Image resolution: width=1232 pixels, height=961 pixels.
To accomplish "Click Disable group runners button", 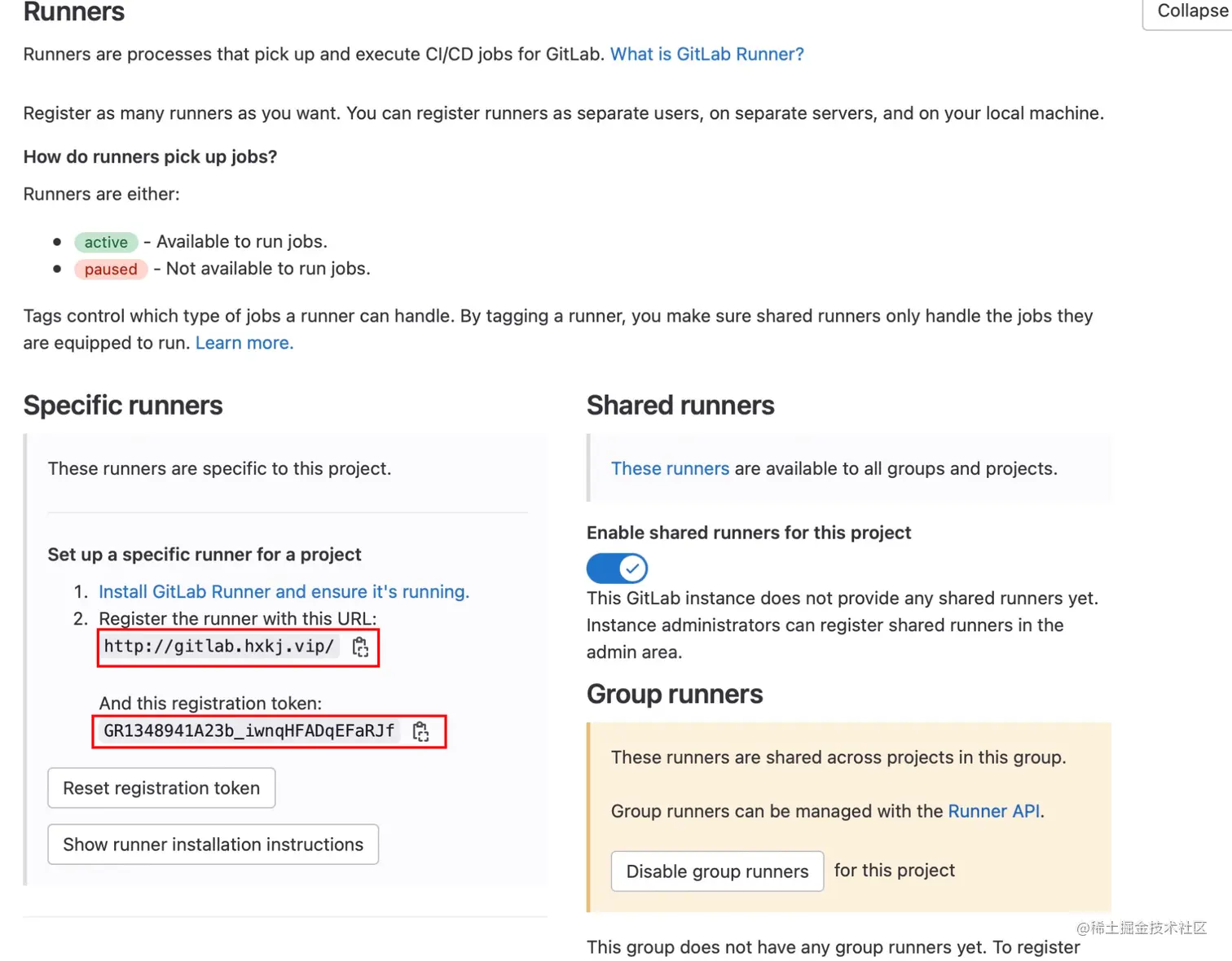I will click(717, 871).
